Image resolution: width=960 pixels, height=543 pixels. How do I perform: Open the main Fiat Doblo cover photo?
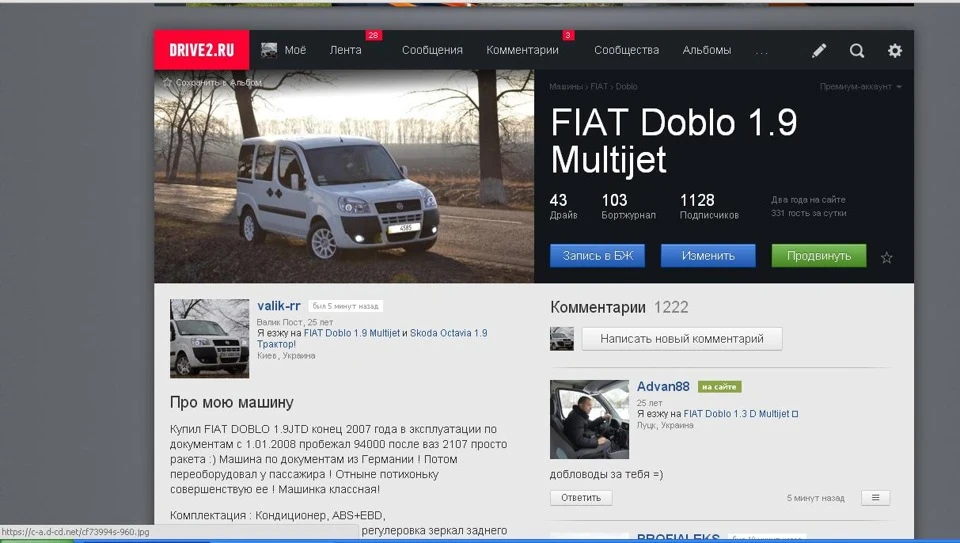pyautogui.click(x=344, y=176)
